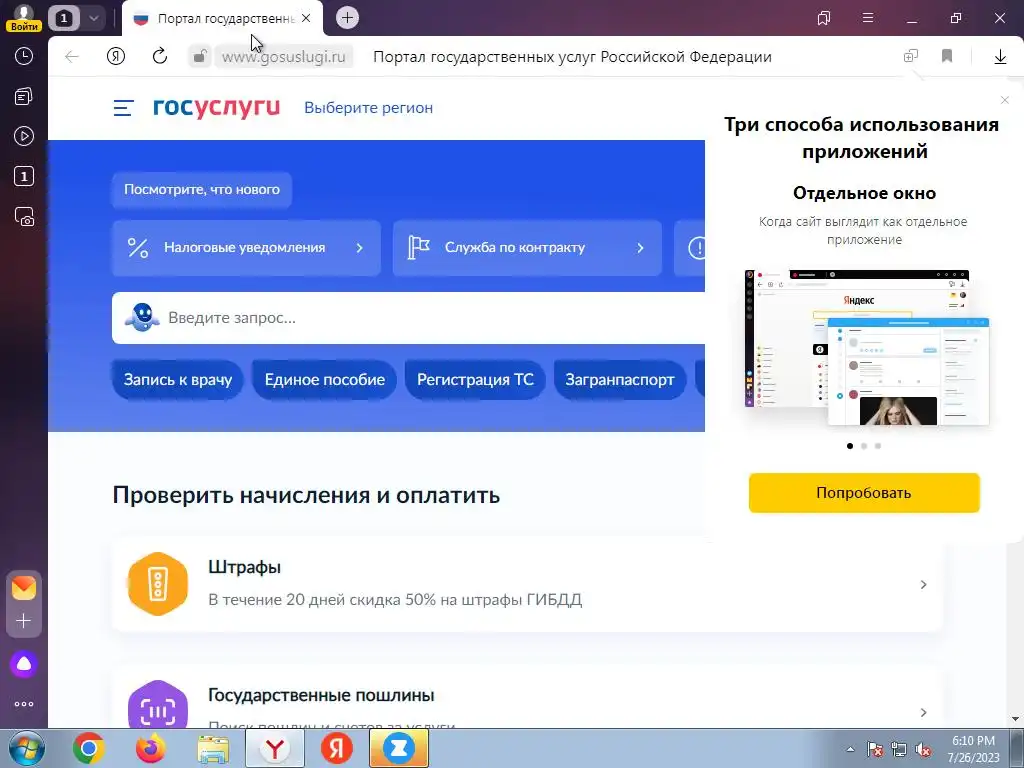Launch Alice assistant purple icon
This screenshot has height=768, width=1024.
pyautogui.click(x=24, y=664)
